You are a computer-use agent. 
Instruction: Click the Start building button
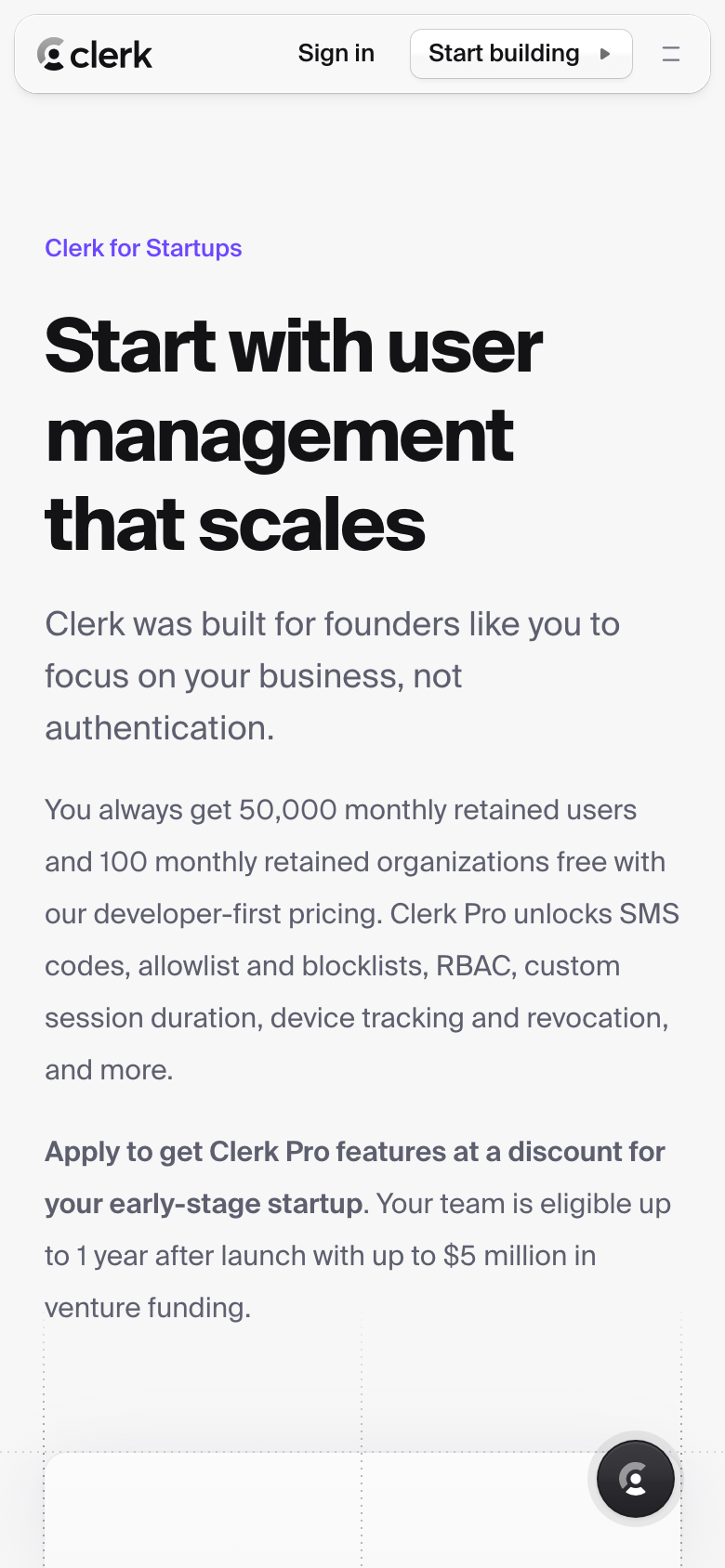coord(521,54)
